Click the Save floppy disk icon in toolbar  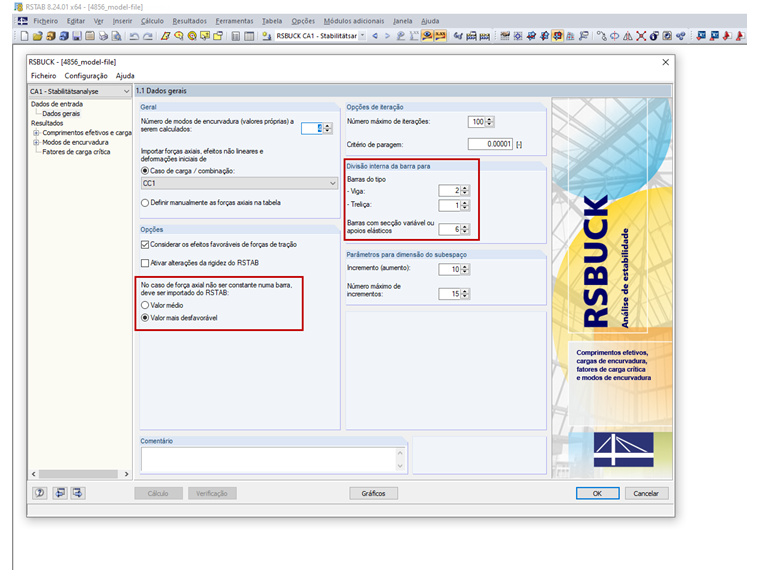click(x=77, y=36)
